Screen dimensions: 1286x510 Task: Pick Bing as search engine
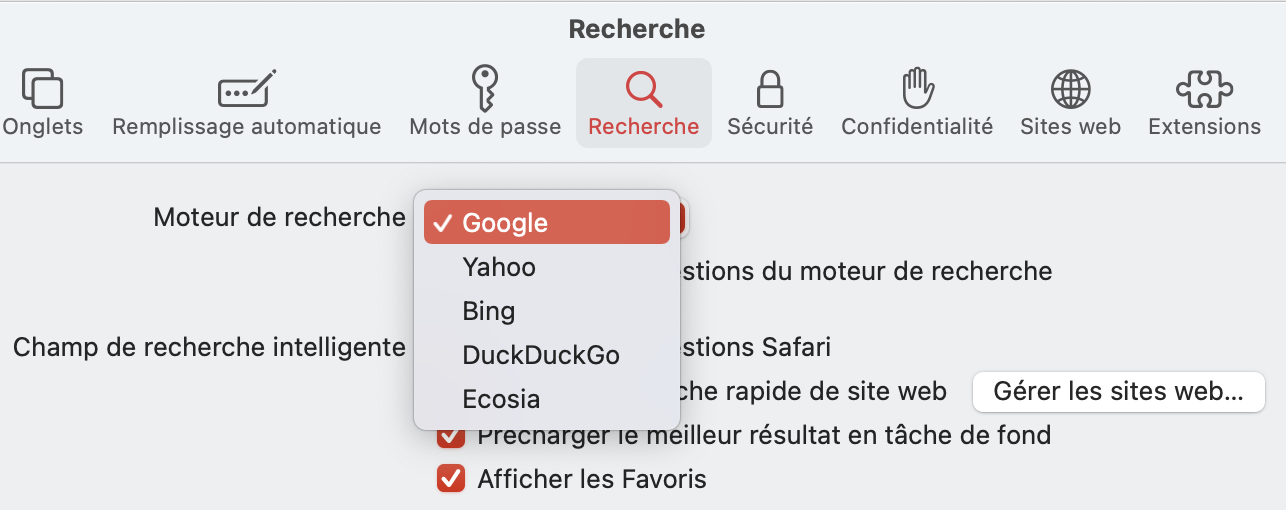pyautogui.click(x=489, y=311)
